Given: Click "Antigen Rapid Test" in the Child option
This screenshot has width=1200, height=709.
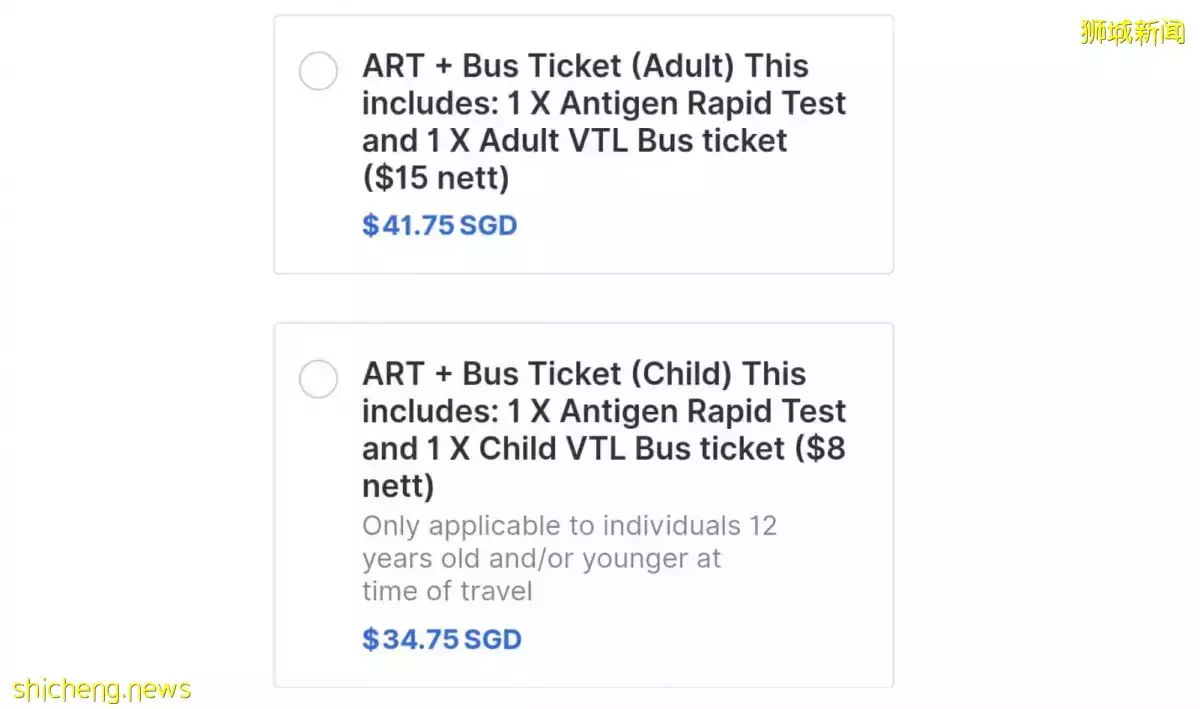Looking at the screenshot, I should 702,412.
